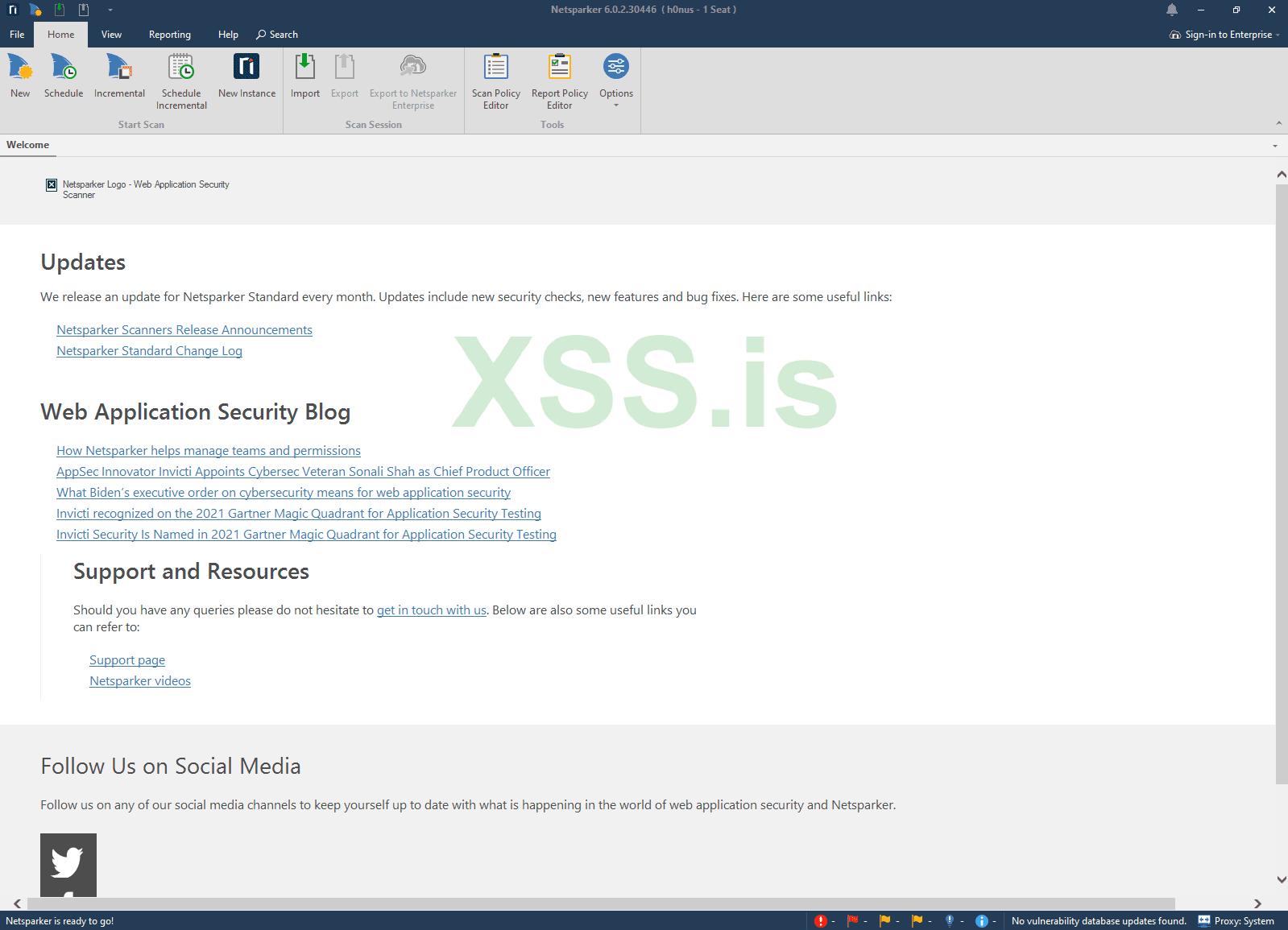Open the Report Policy Editor
The width and height of the screenshot is (1288, 930).
(x=560, y=81)
